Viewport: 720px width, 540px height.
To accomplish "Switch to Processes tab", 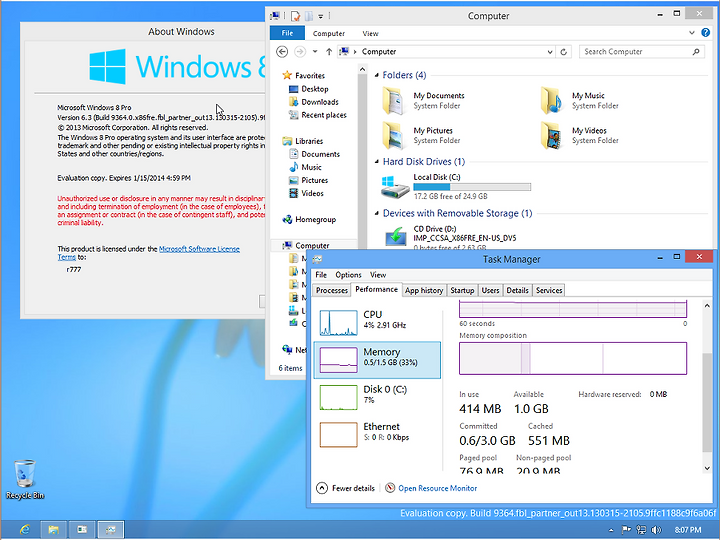I will (x=332, y=290).
